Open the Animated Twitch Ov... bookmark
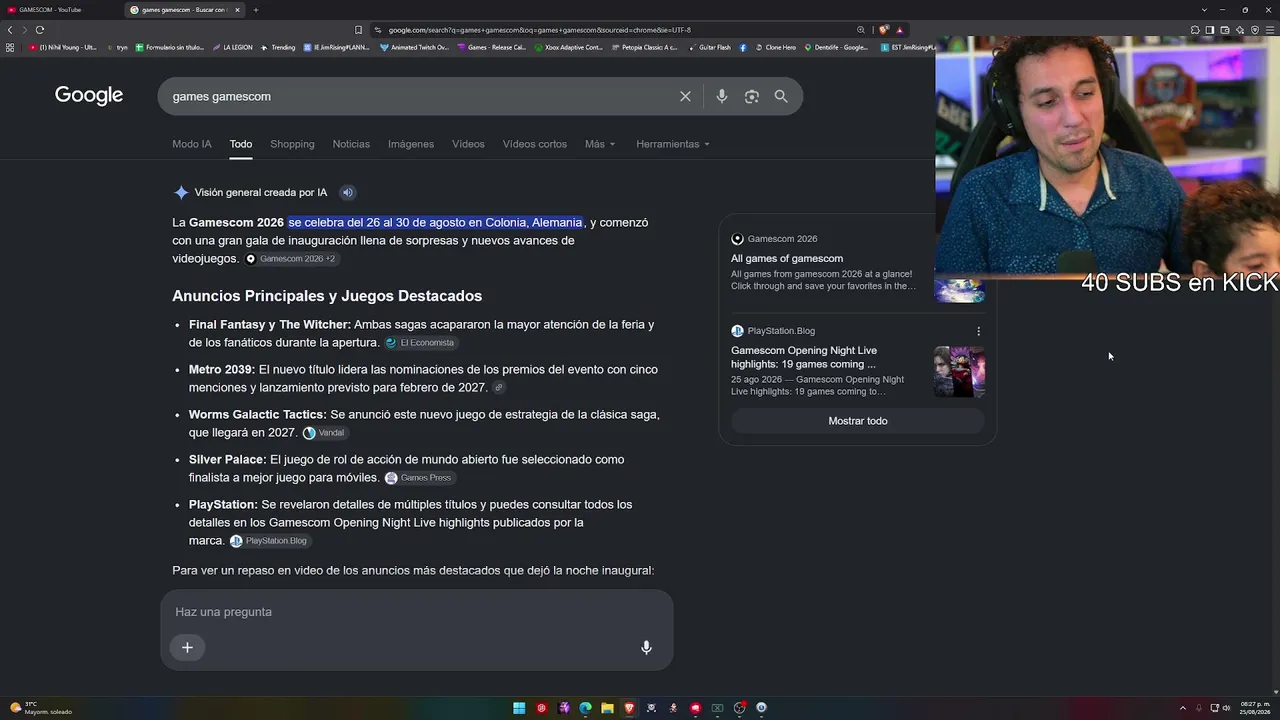This screenshot has width=1280, height=720. pos(415,47)
